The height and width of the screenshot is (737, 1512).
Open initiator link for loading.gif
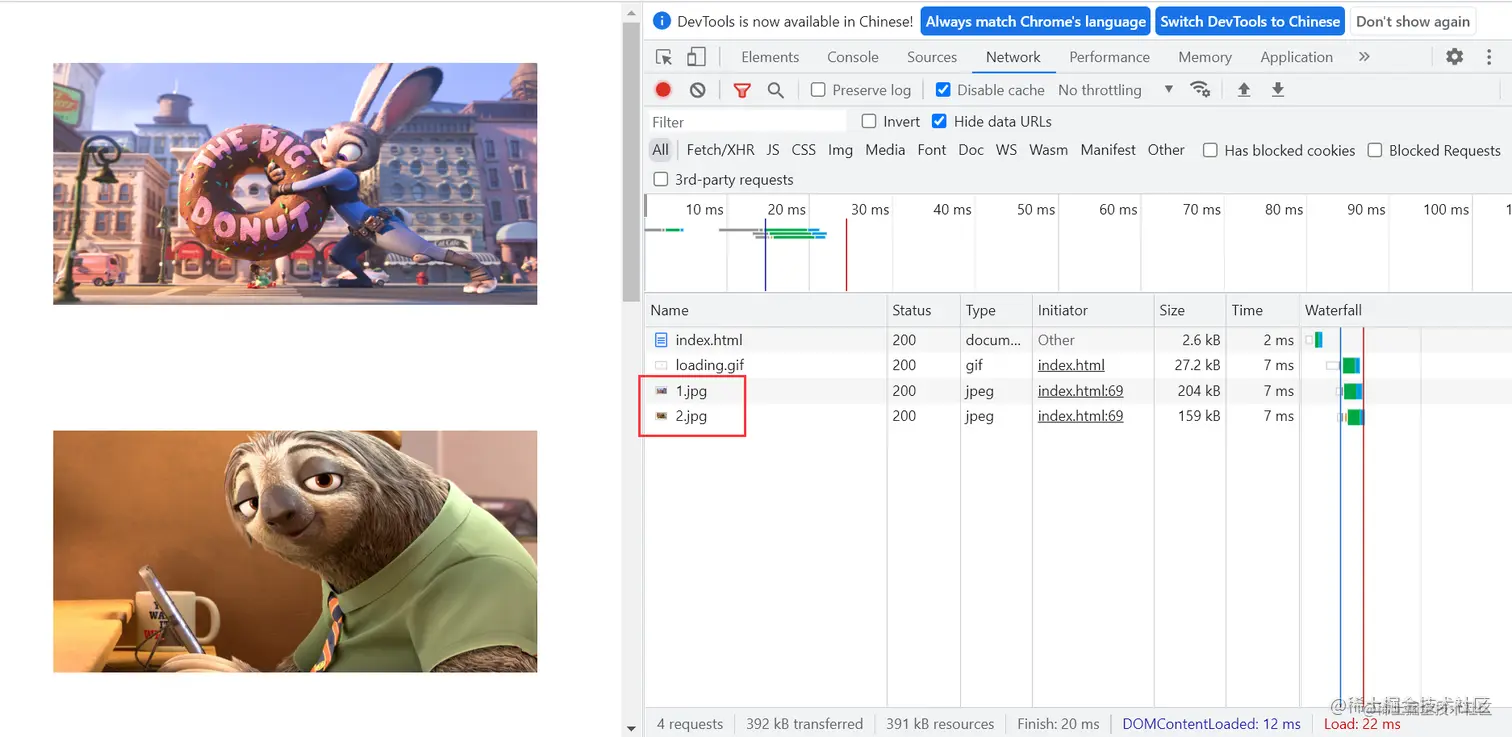1071,365
